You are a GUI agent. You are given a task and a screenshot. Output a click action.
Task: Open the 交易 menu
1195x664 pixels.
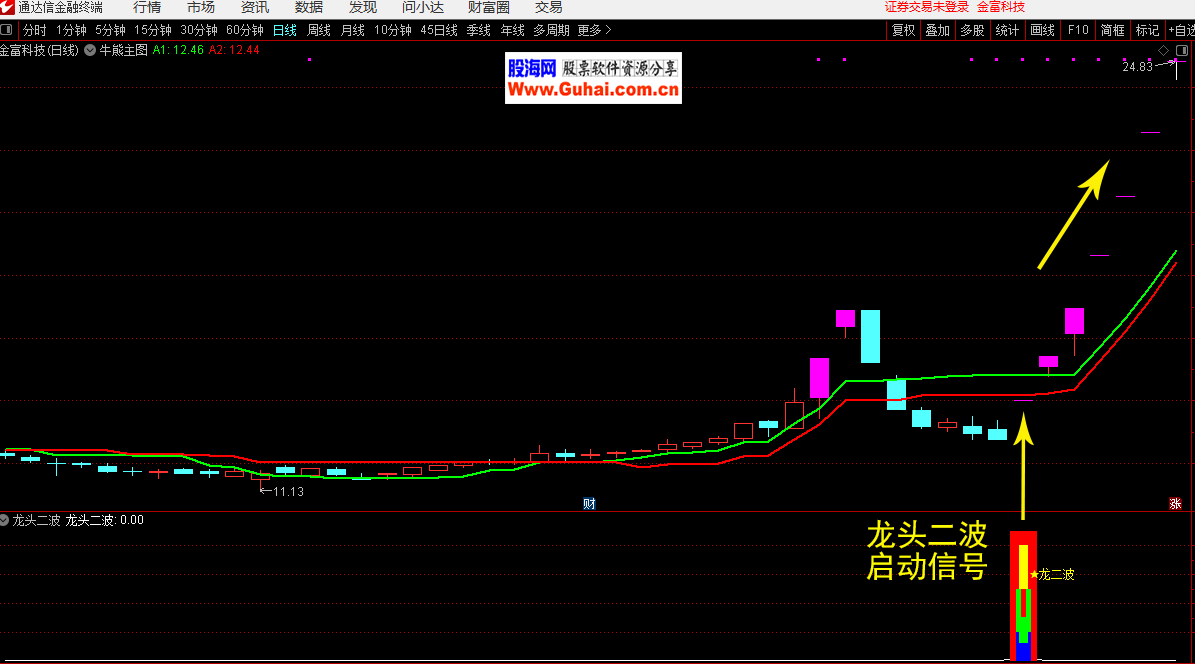[548, 7]
